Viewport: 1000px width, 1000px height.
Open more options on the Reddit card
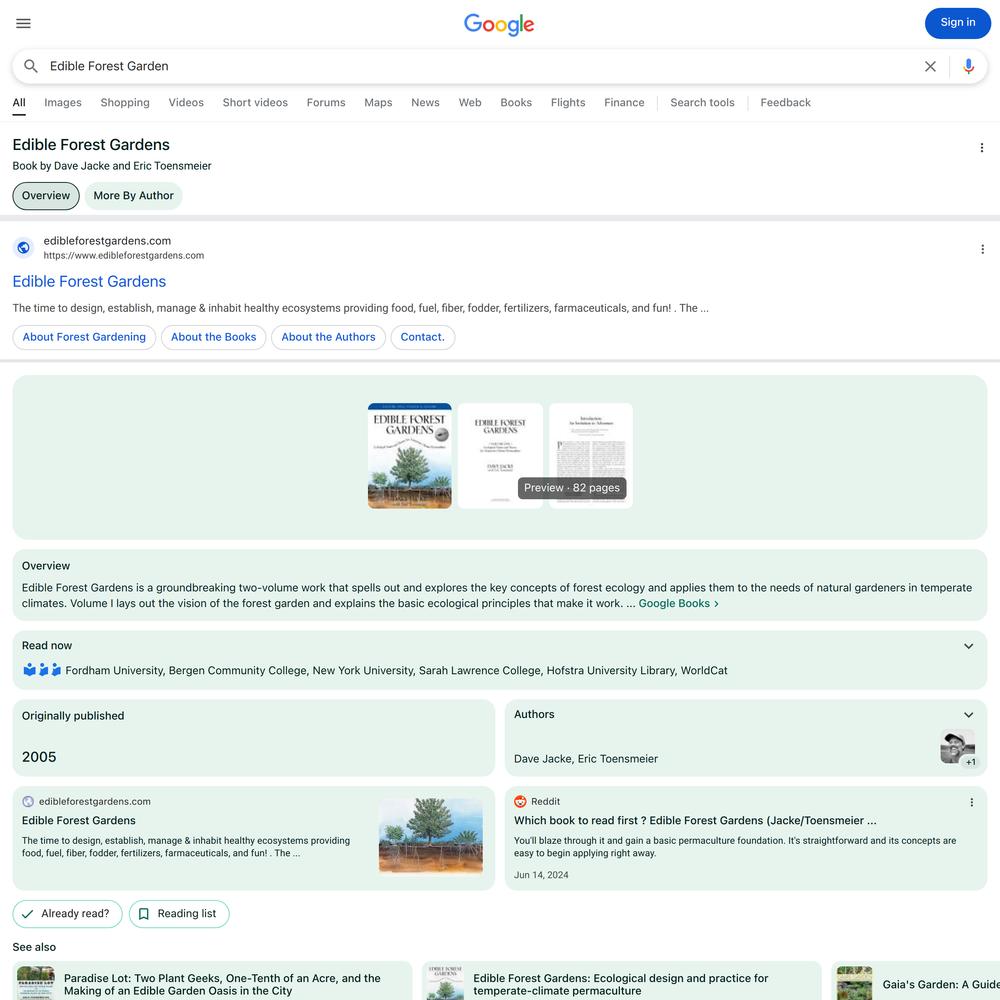click(x=971, y=802)
